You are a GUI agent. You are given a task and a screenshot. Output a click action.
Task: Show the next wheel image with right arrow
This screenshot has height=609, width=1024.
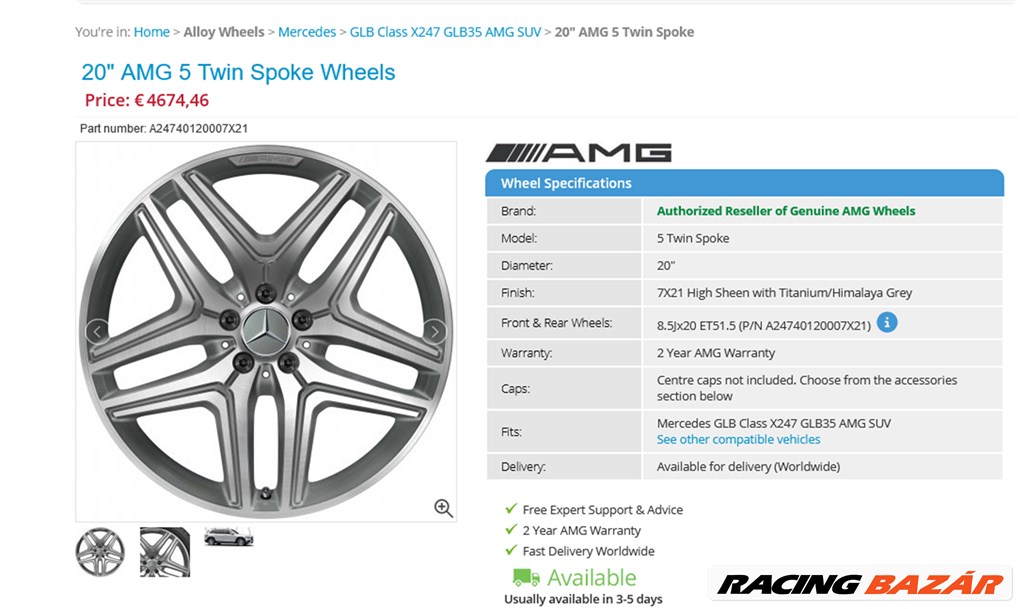435,332
